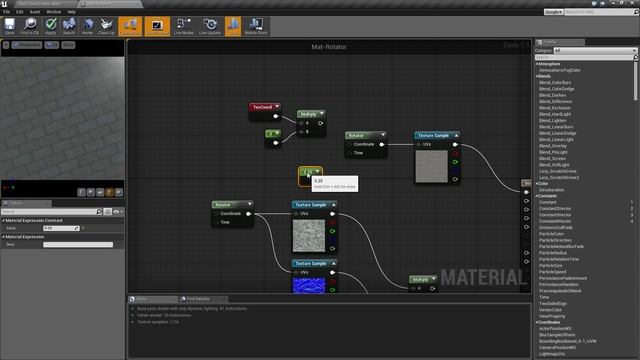Toggle the Live Nodes toolbar button
The height and width of the screenshot is (360, 640).
pyautogui.click(x=184, y=26)
